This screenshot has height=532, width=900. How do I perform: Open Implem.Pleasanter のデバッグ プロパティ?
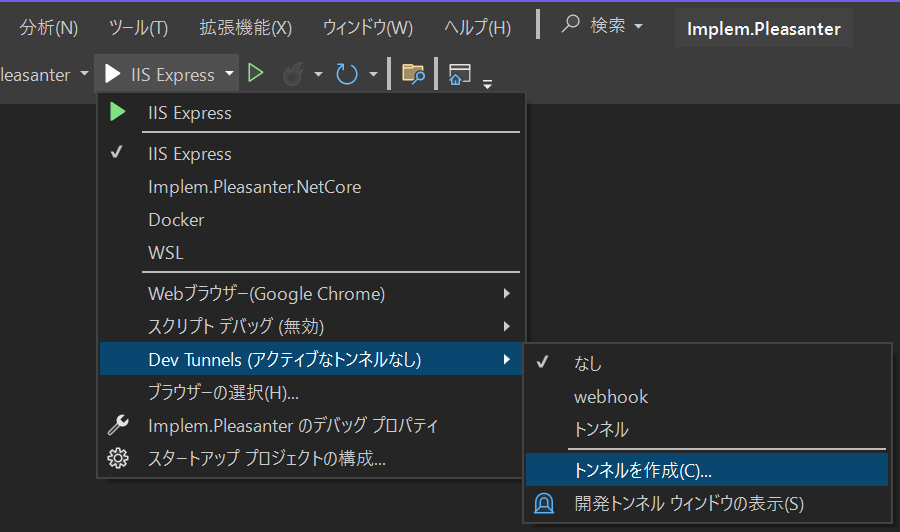[311, 425]
